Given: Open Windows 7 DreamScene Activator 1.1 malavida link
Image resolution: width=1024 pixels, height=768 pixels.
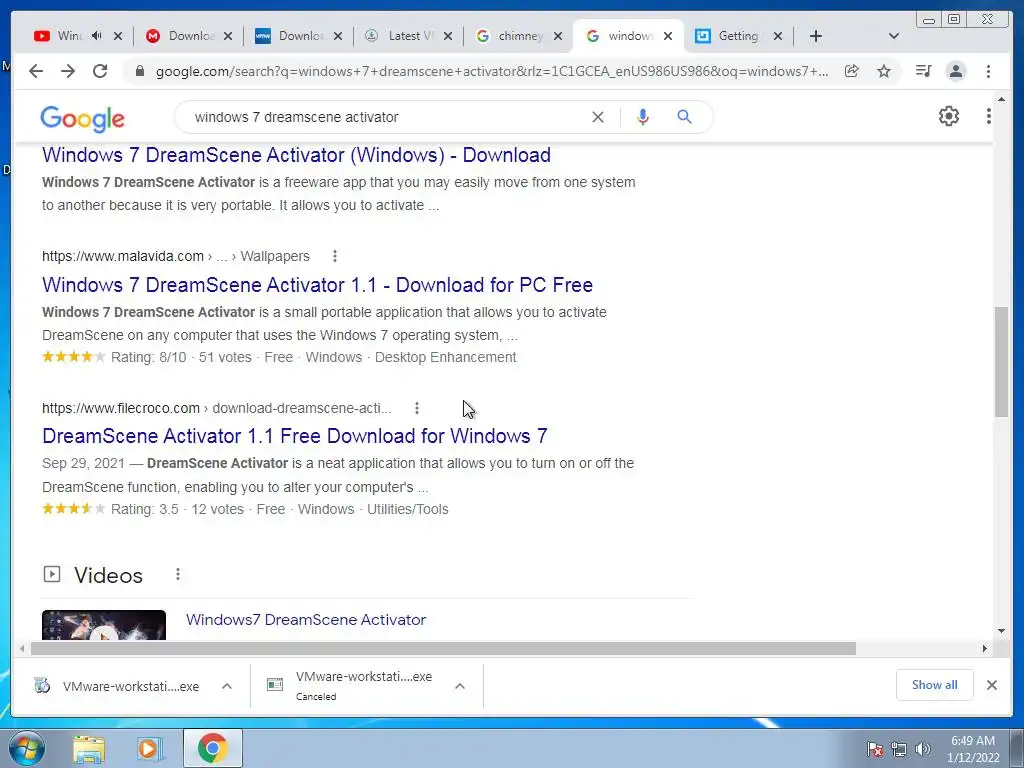Looking at the screenshot, I should [317, 285].
